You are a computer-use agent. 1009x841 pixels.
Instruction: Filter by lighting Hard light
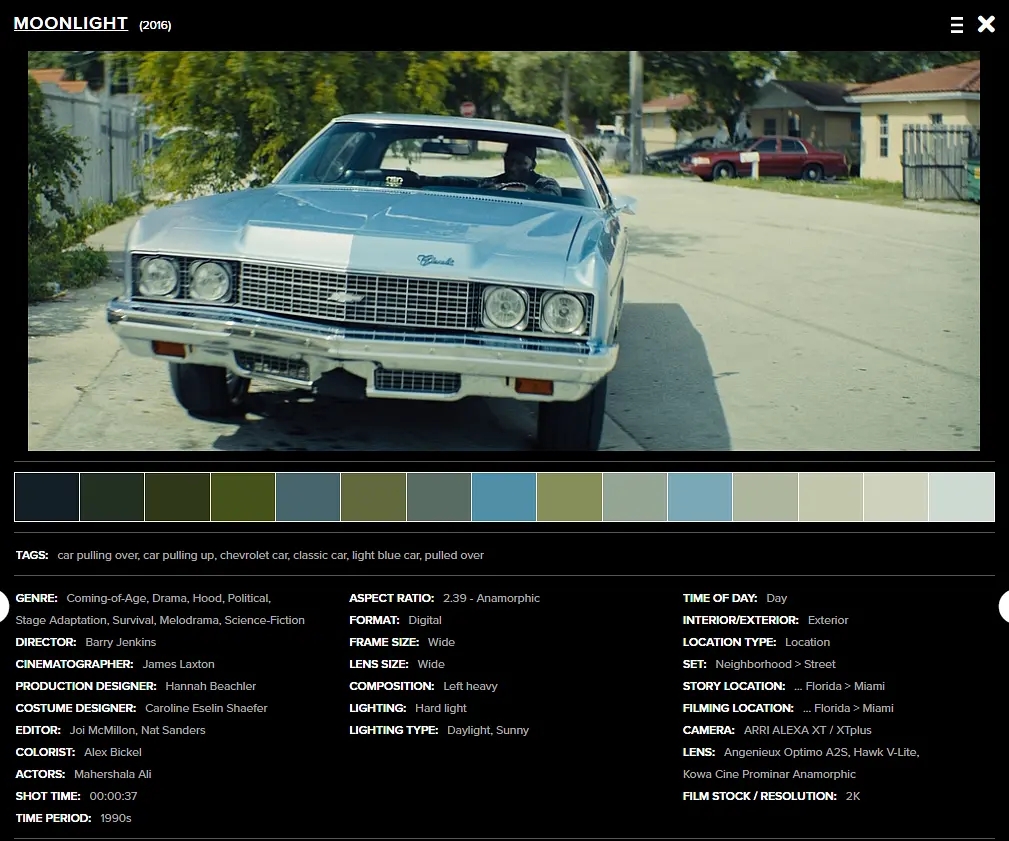tap(441, 708)
